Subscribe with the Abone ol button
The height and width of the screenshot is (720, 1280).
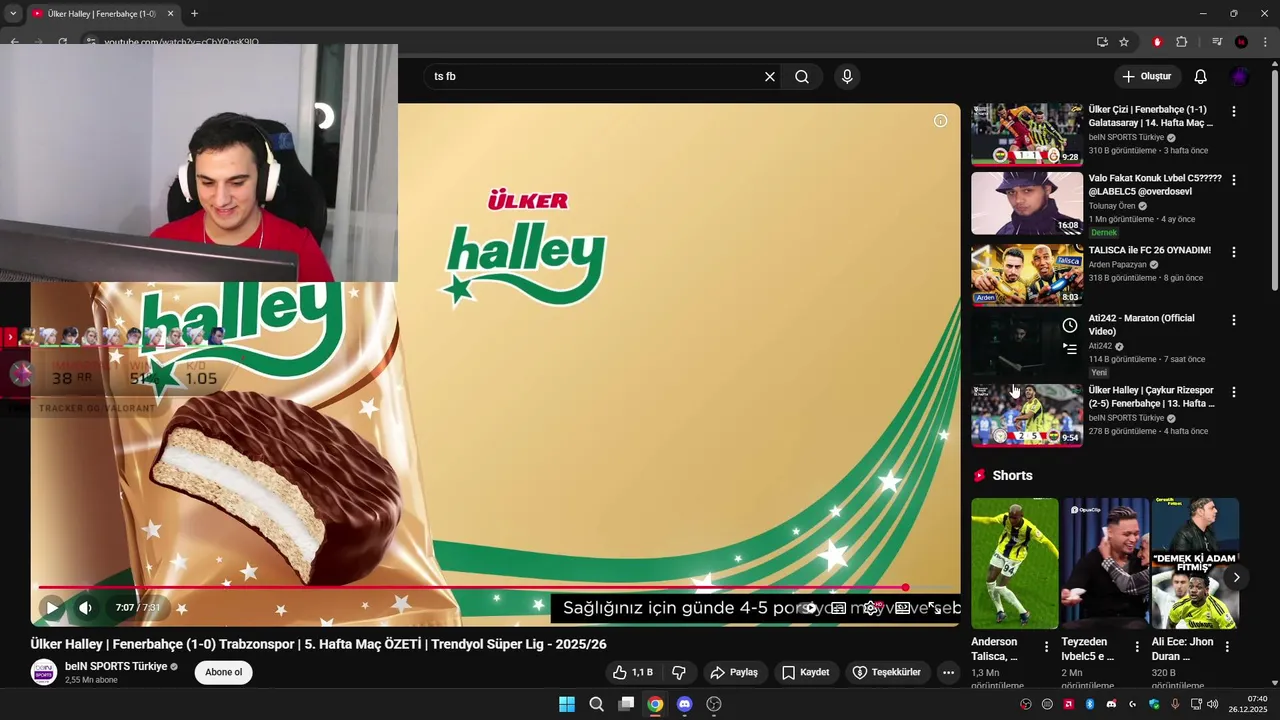[223, 672]
